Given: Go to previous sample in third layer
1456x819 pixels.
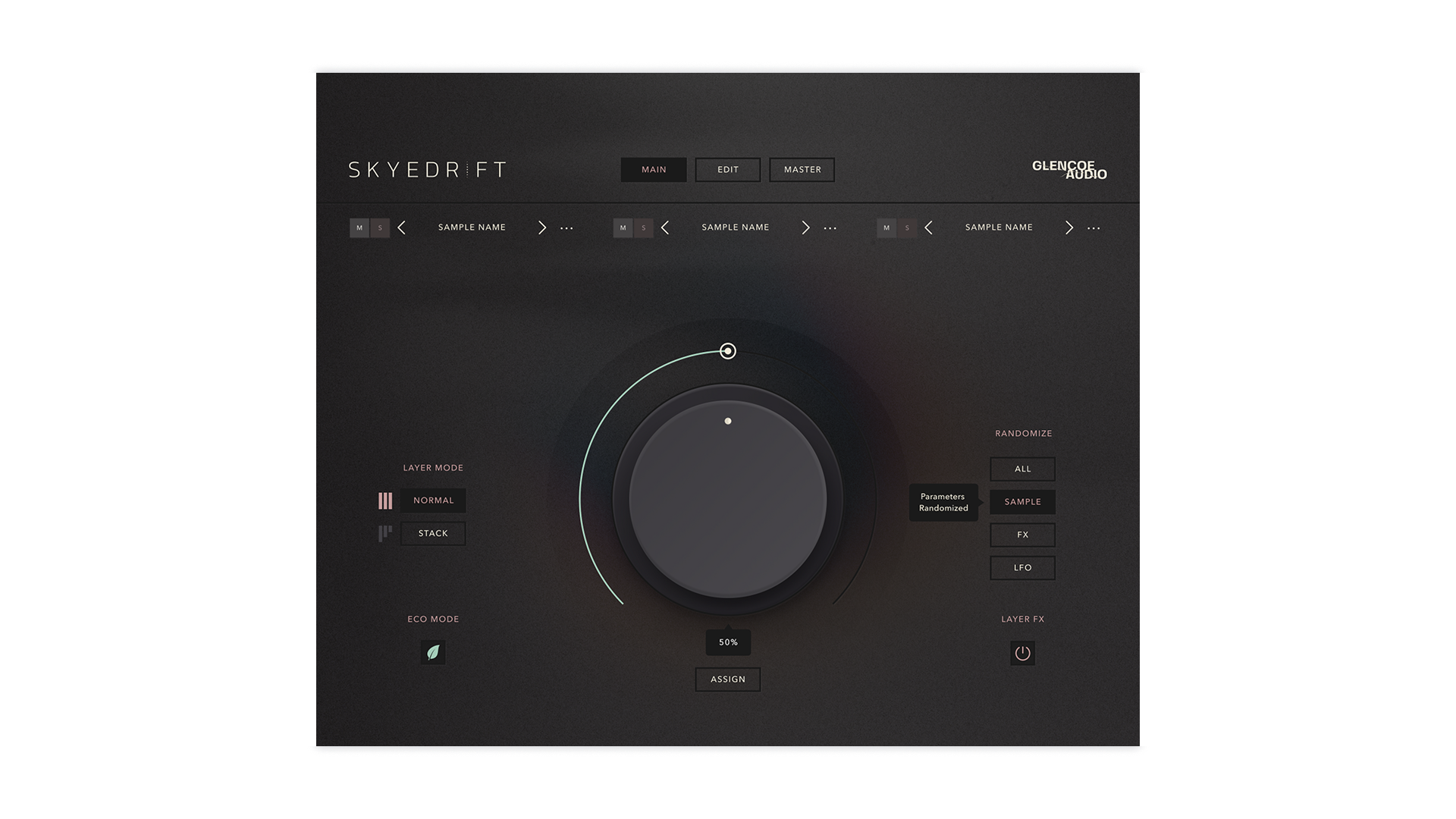Looking at the screenshot, I should click(x=929, y=227).
